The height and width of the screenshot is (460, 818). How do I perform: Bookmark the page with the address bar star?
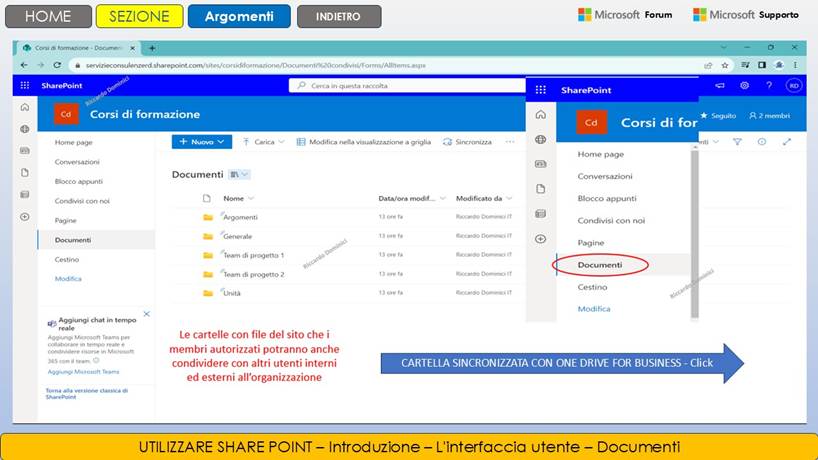click(x=725, y=65)
